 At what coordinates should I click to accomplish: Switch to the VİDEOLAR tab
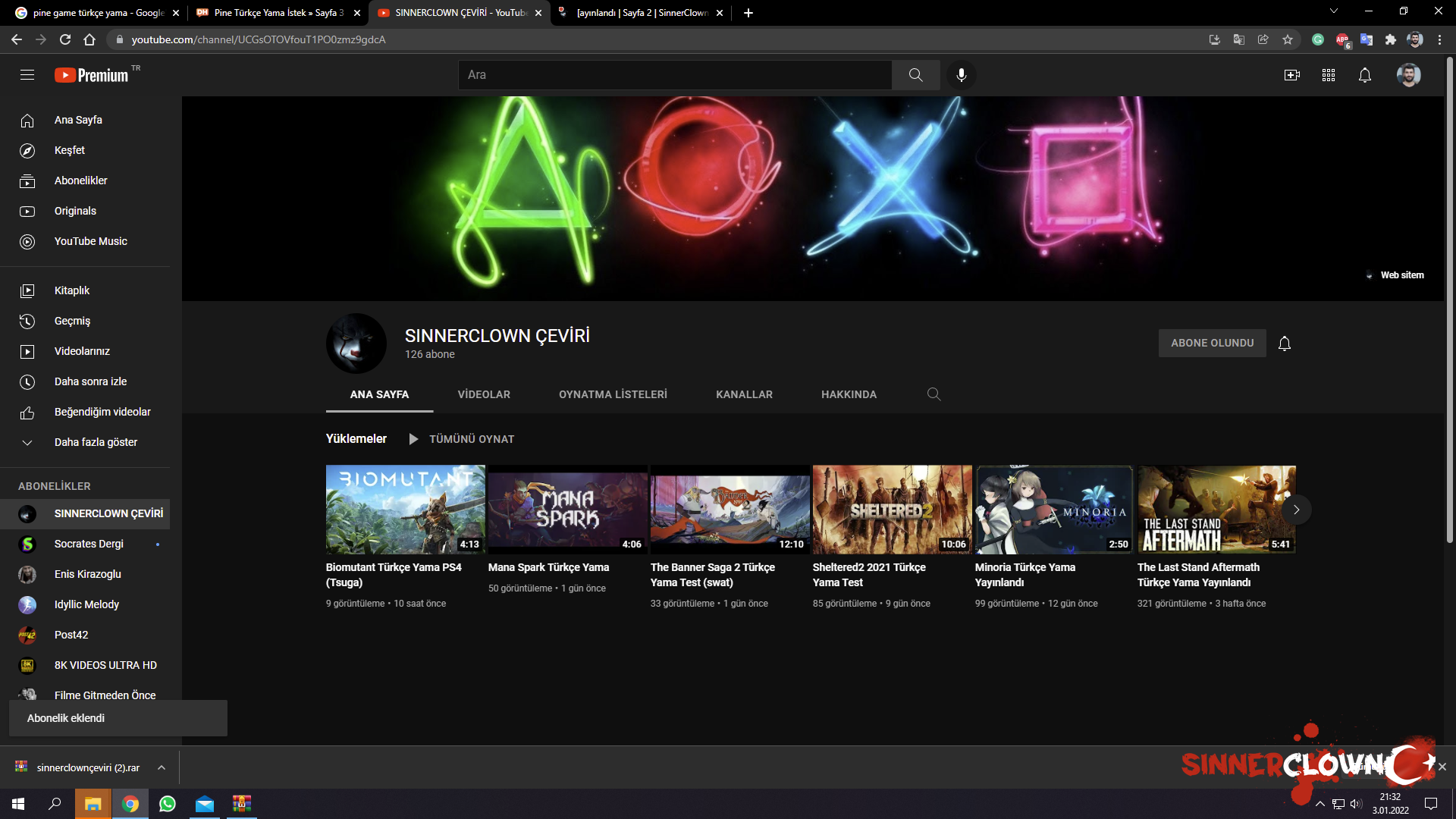click(x=484, y=394)
